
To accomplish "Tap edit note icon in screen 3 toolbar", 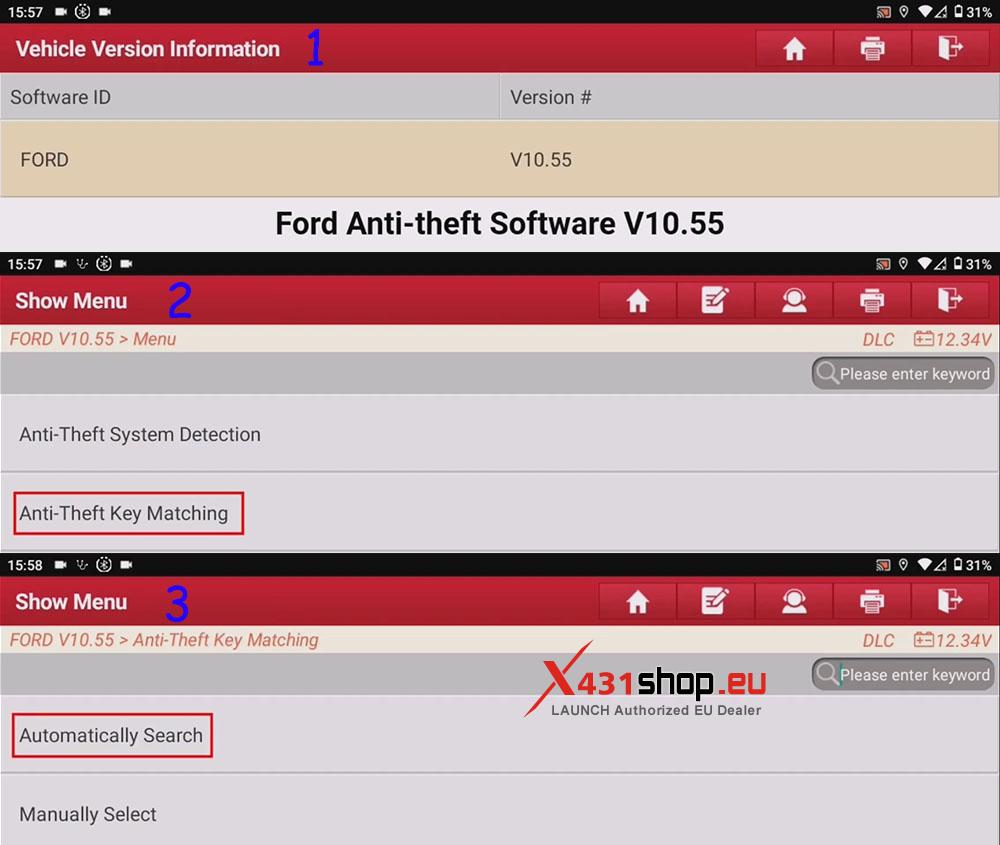I will click(x=715, y=601).
